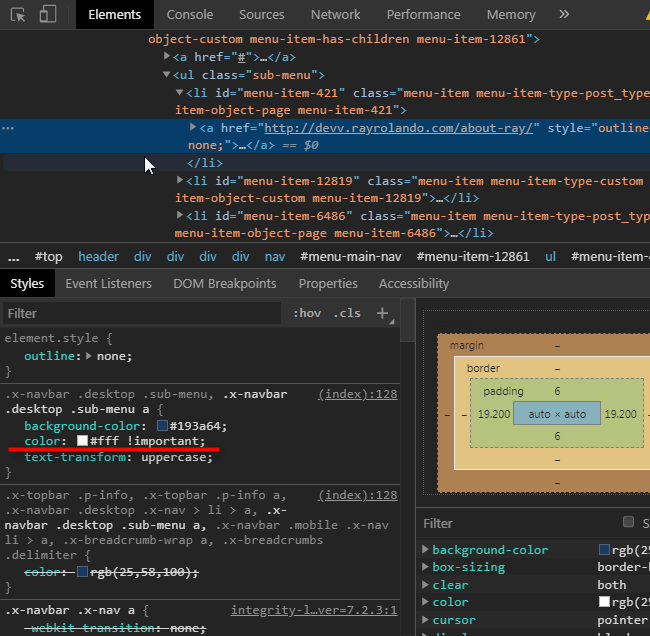Expand the a href="#" node

click(167, 56)
